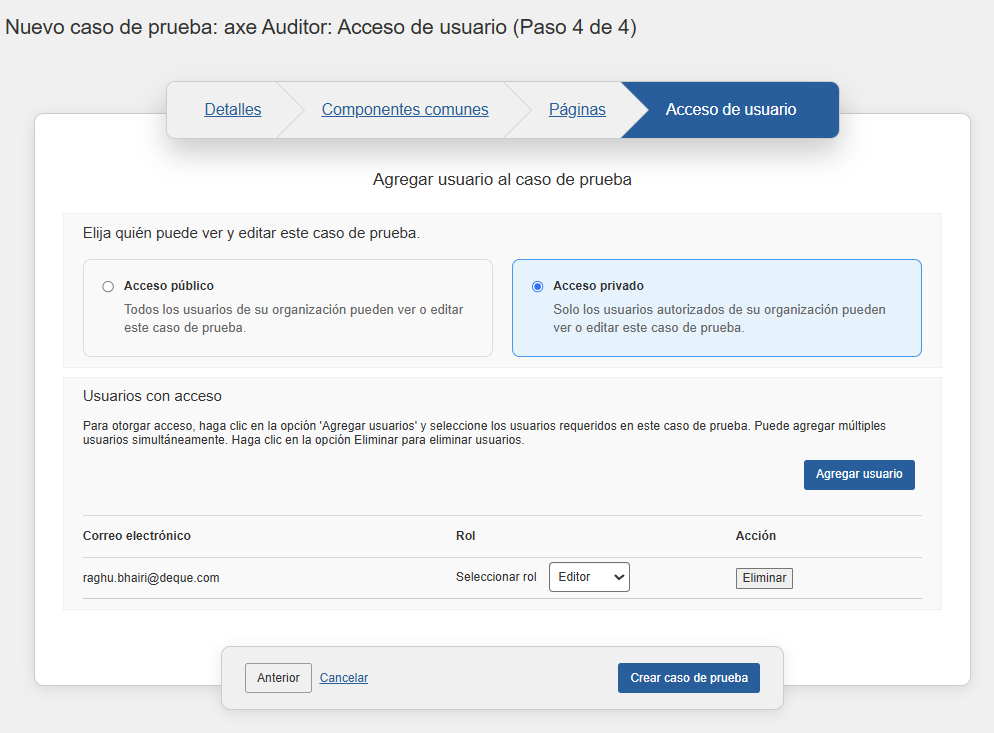Click the Correo electrónico column header
The width and height of the screenshot is (994, 733).
137,536
